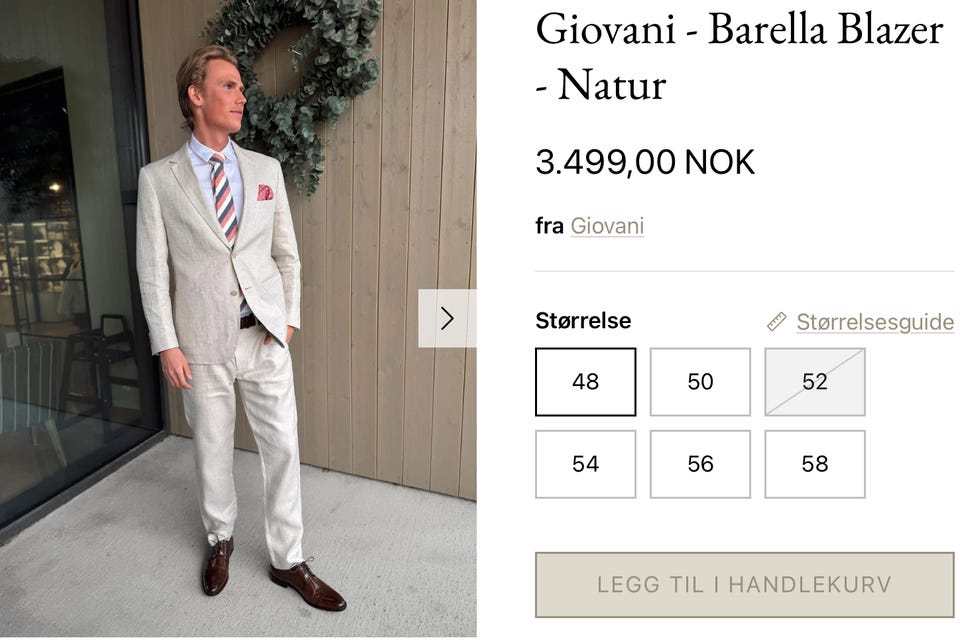The image size is (960, 642).
Task: Click the ruler icon beside Størrelsesguide
Action: click(776, 322)
